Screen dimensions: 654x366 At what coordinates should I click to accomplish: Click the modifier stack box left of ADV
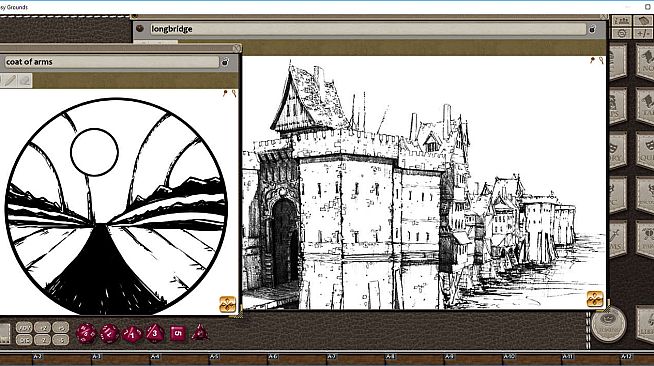5,333
